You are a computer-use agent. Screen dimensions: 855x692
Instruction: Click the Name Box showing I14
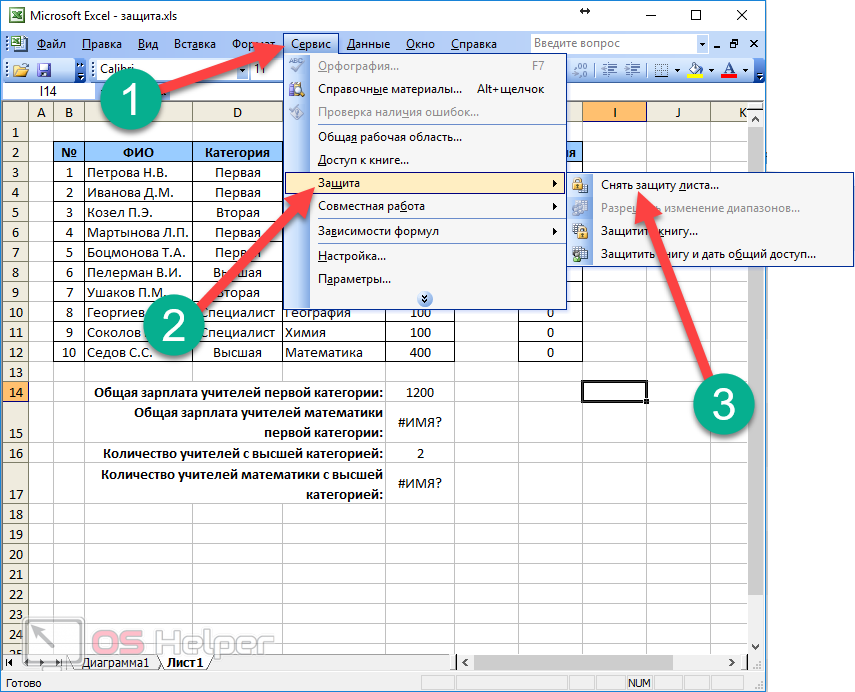(x=48, y=92)
